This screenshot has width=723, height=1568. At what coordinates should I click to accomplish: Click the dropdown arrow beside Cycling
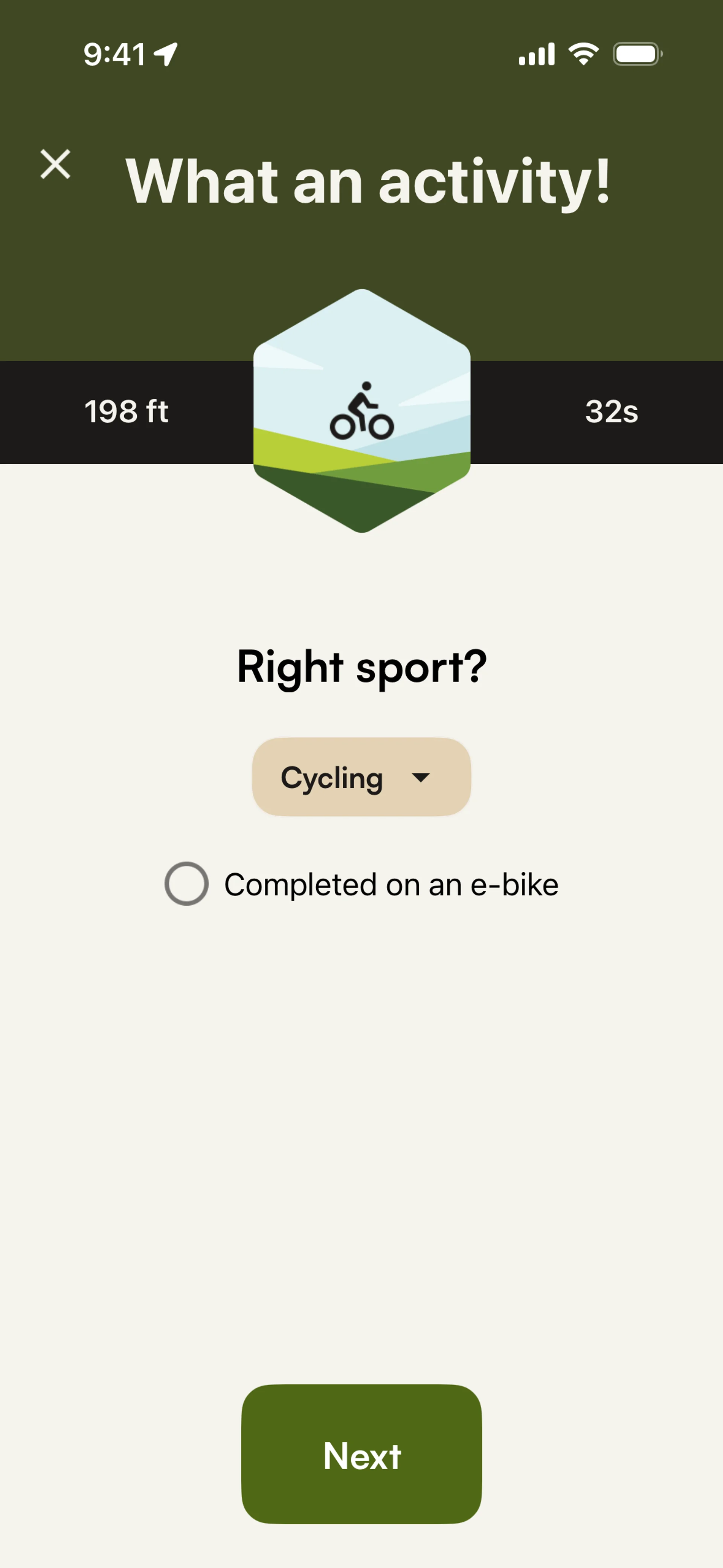coord(421,777)
